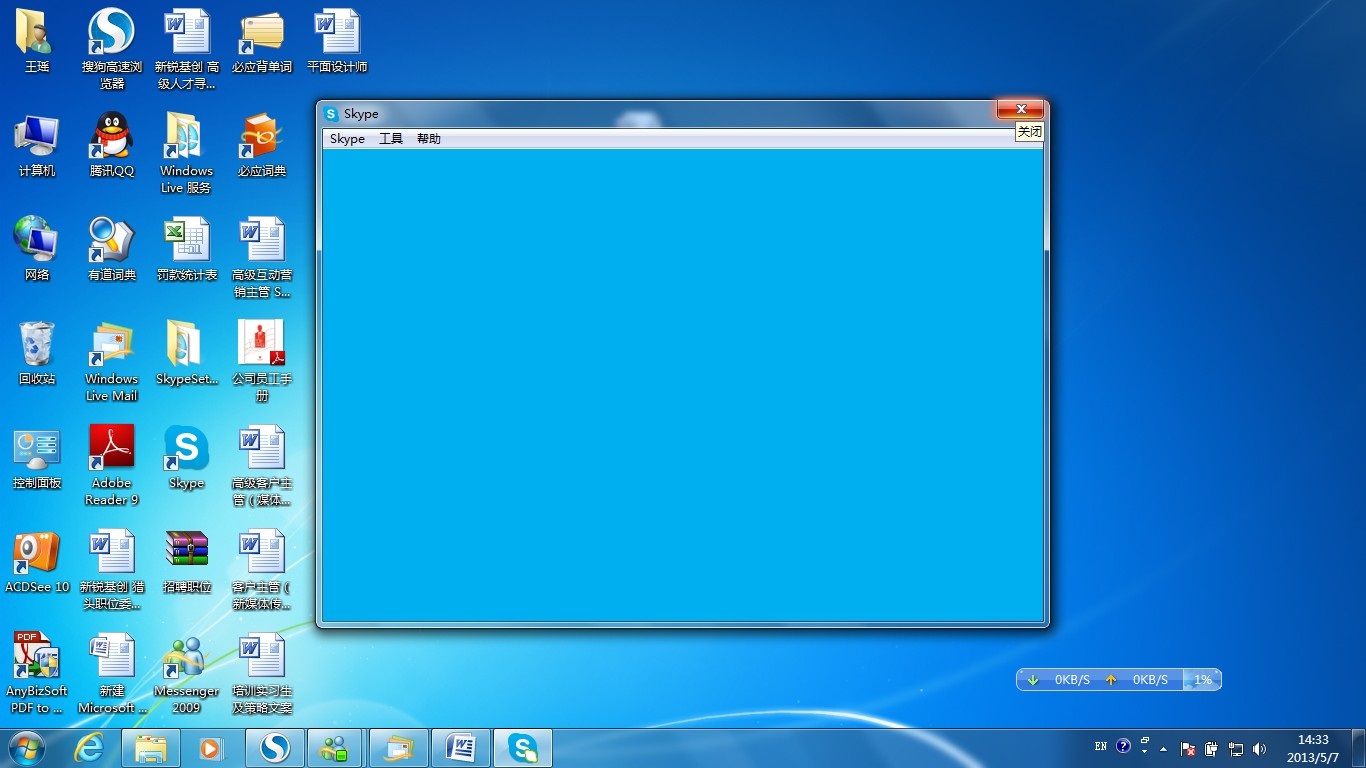The width and height of the screenshot is (1366, 768).
Task: Show hidden tray icons with the arrow
Action: [1163, 748]
